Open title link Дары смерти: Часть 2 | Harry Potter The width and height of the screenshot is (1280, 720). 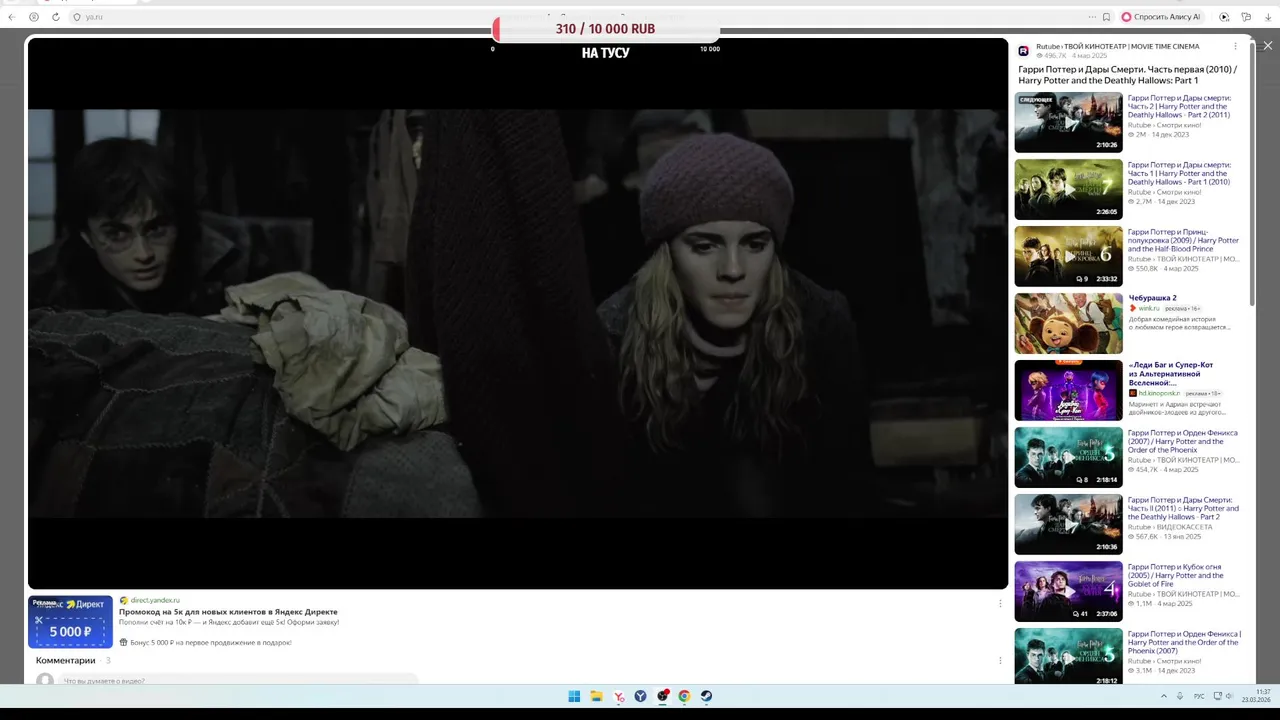pyautogui.click(x=1179, y=106)
